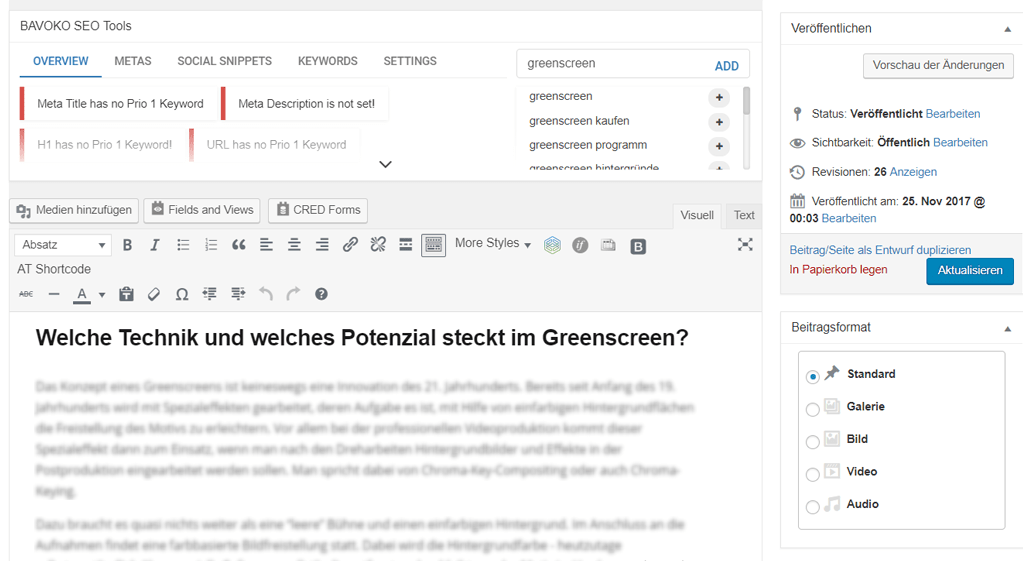This screenshot has width=1023, height=561.
Task: Open the SOCIAL SNIPPETS tab
Action: (x=224, y=61)
